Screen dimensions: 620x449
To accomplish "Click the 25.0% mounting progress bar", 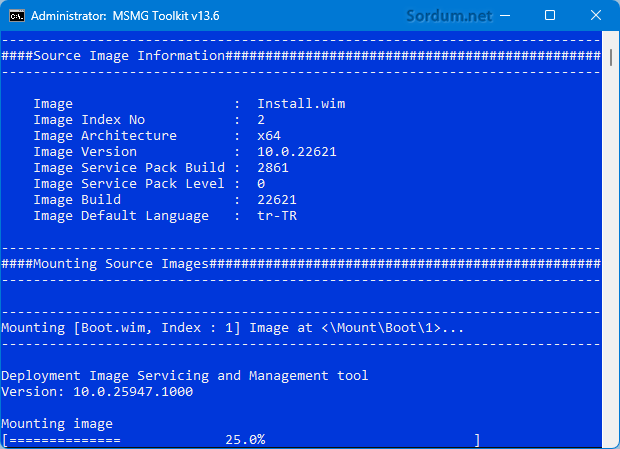I will pyautogui.click(x=241, y=440).
